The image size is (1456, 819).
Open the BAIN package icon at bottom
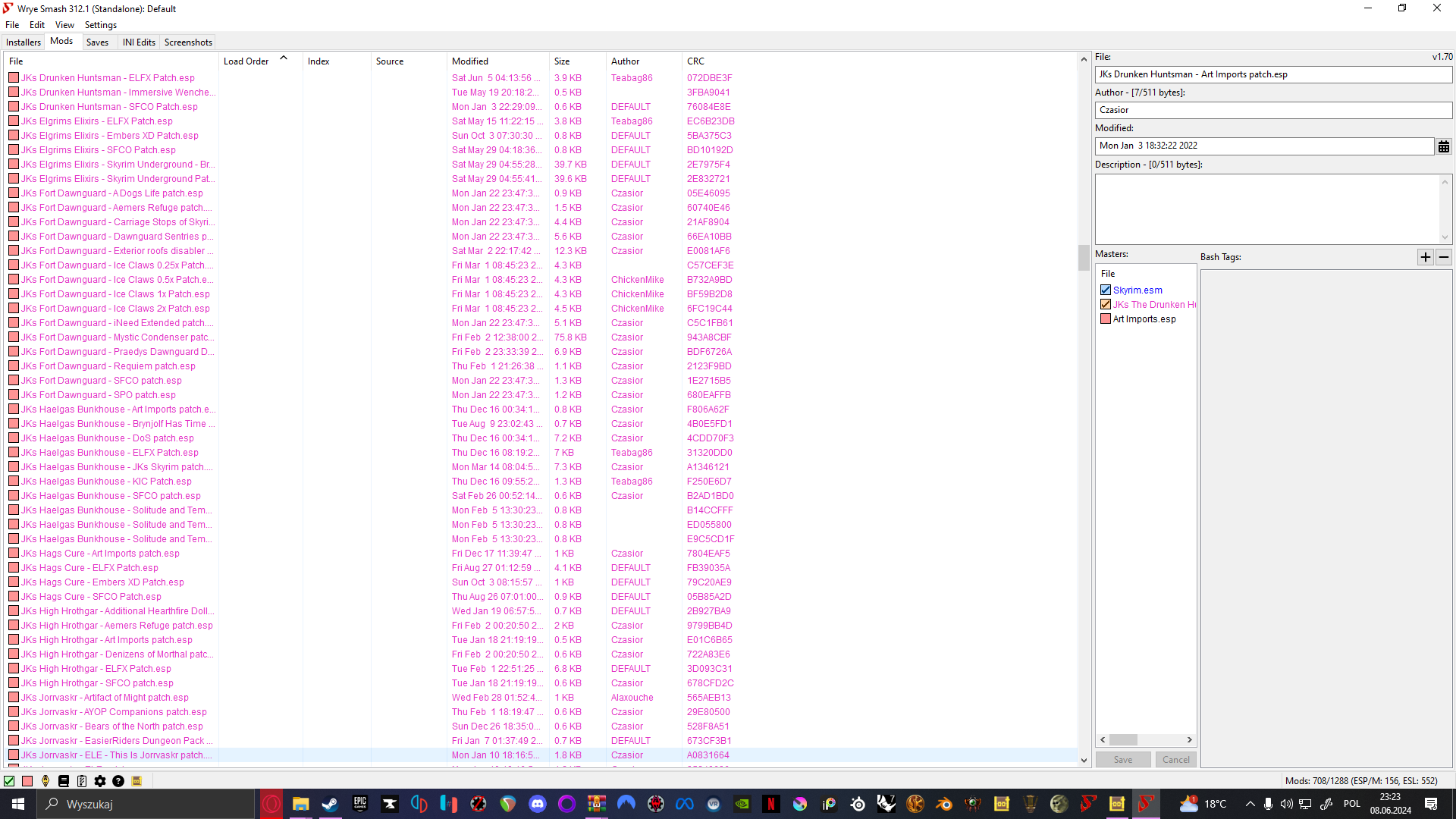[137, 781]
